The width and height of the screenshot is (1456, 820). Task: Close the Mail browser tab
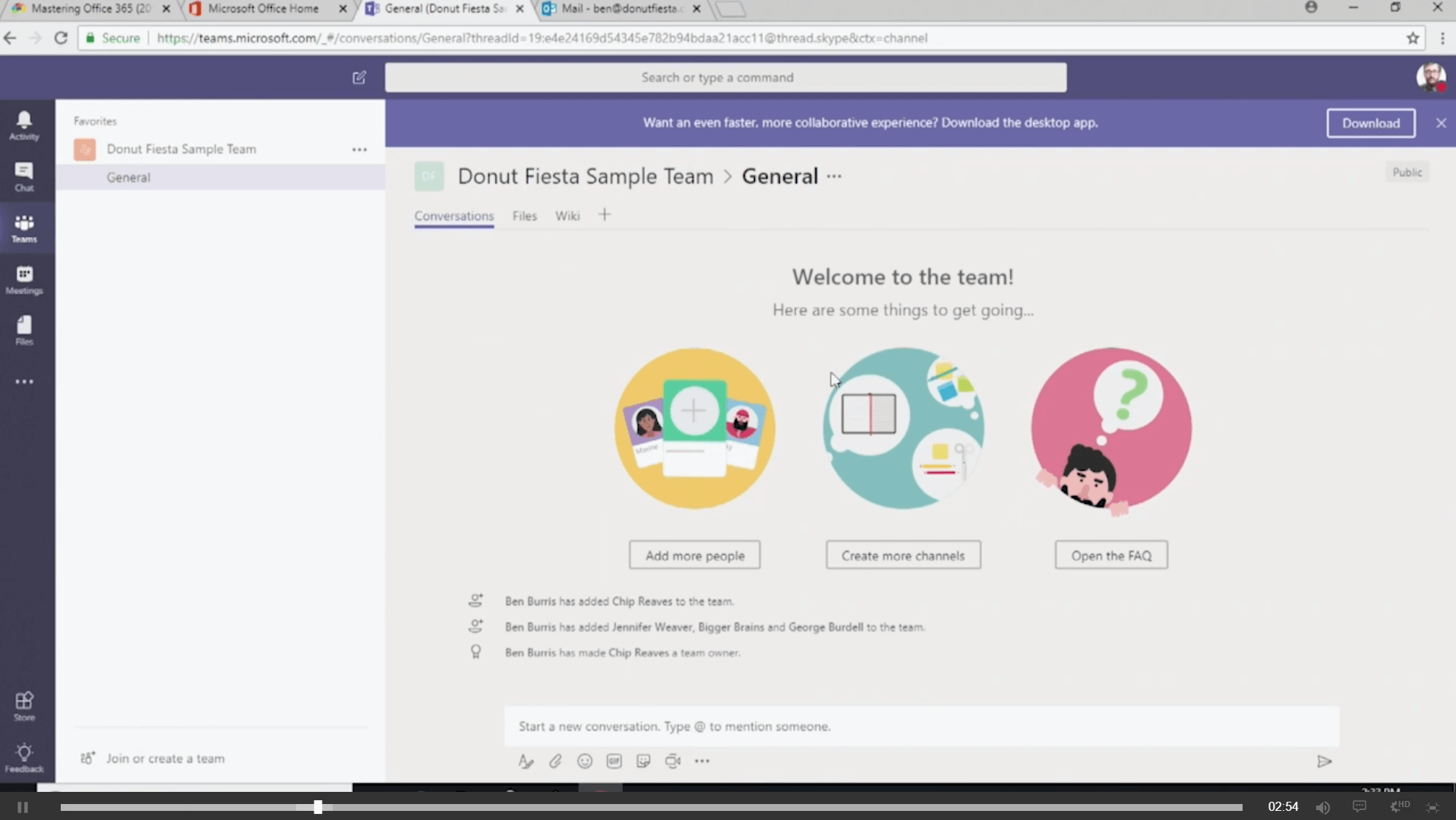[x=696, y=9]
